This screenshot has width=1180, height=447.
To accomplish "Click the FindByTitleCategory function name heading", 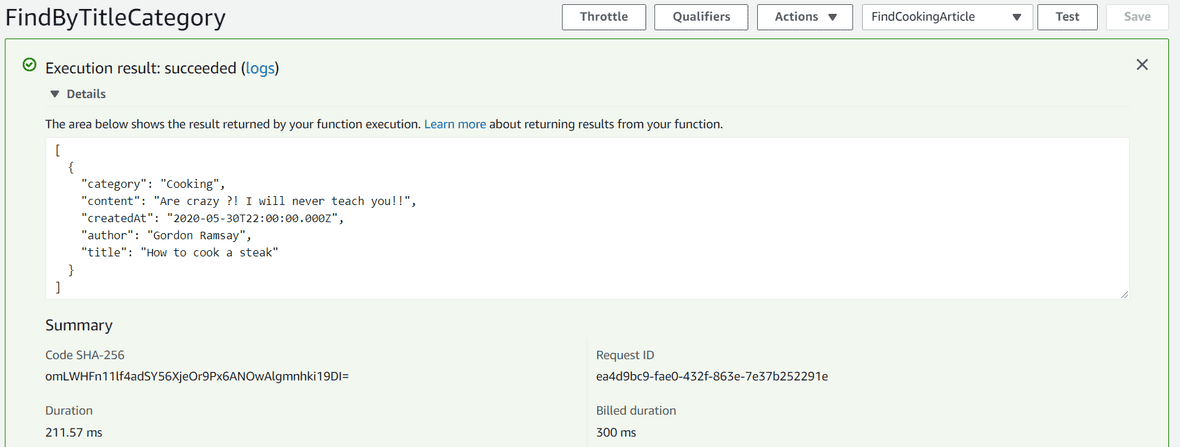I will point(115,18).
